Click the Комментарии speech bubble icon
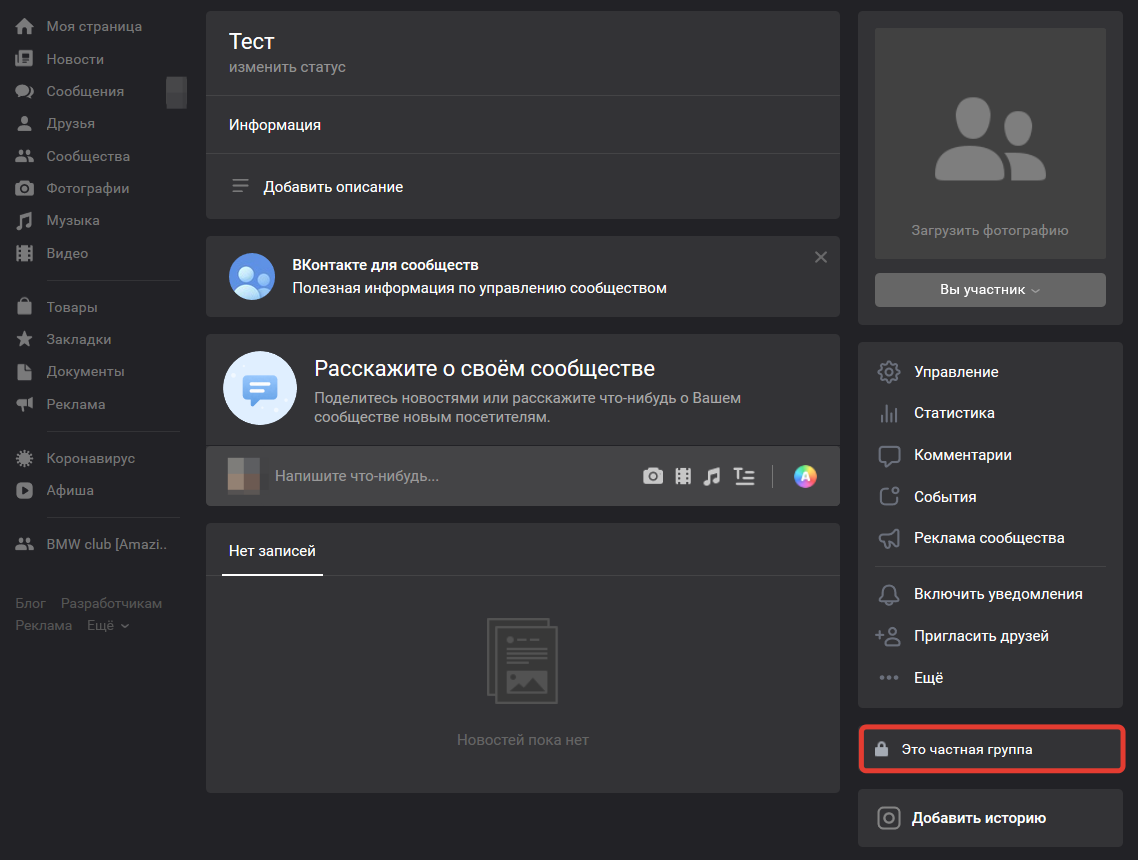The image size is (1138, 860). 888,455
